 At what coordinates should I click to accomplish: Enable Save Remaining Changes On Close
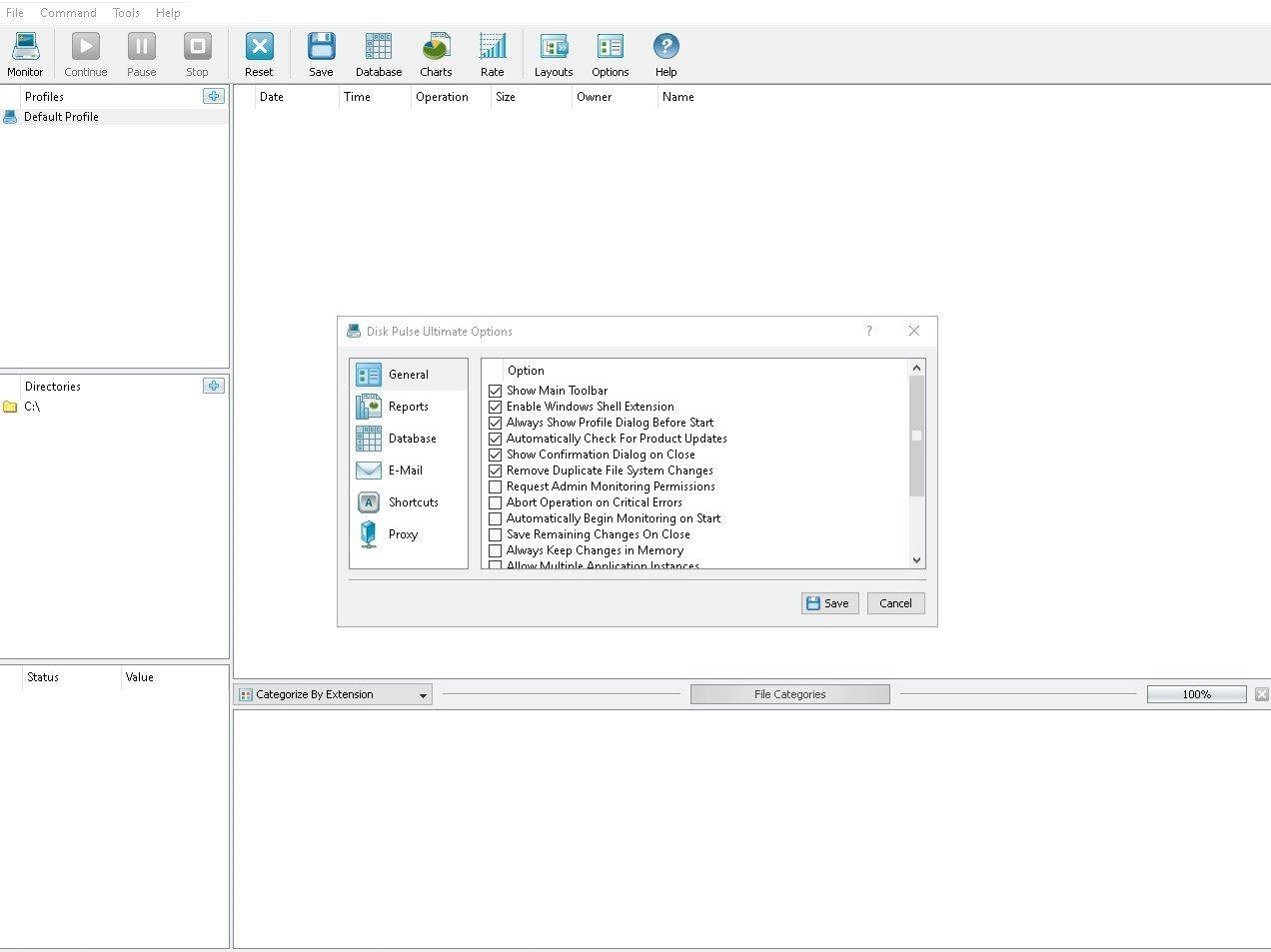pyautogui.click(x=495, y=534)
